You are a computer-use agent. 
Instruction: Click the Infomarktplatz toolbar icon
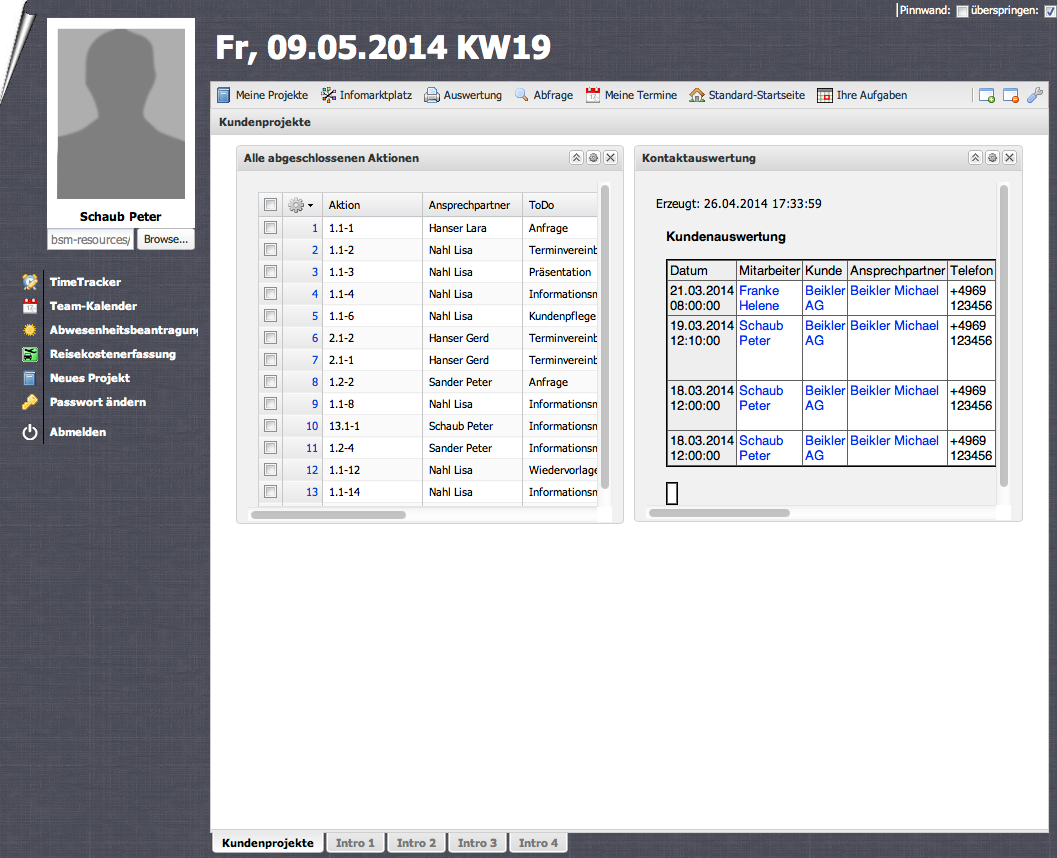pos(330,95)
